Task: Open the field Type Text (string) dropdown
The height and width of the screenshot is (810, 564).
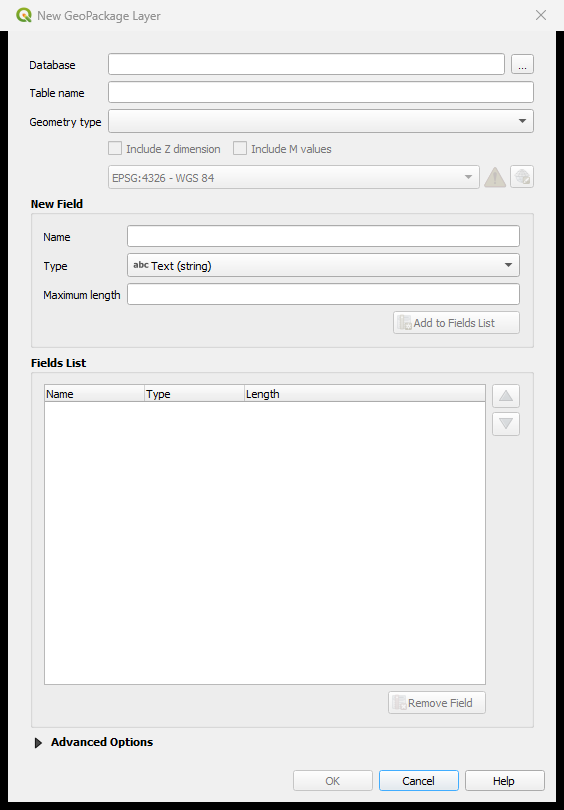Action: [x=323, y=266]
